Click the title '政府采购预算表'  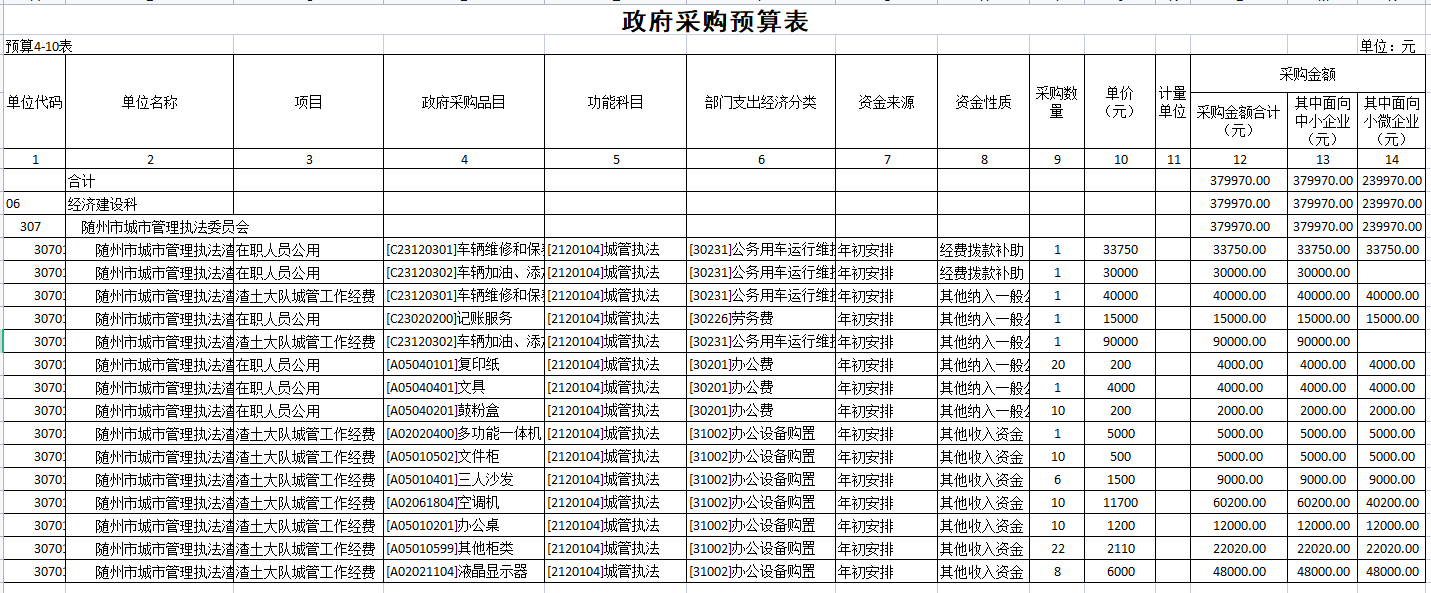pyautogui.click(x=715, y=22)
